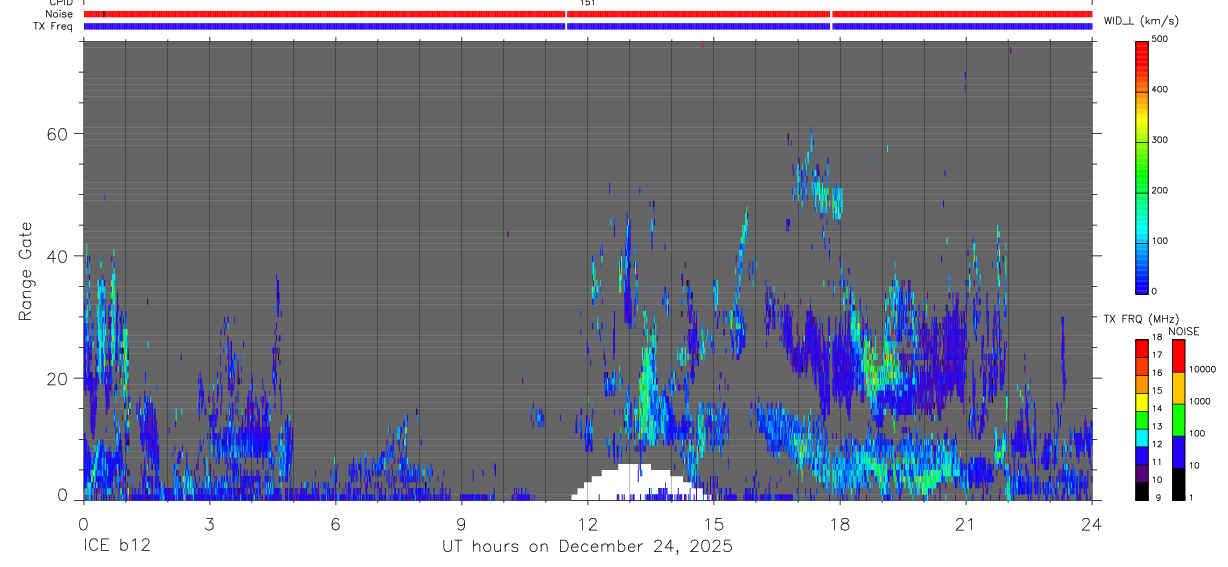Select the 18 MHz tick label
This screenshot has width=1228, height=567.
click(x=1156, y=338)
